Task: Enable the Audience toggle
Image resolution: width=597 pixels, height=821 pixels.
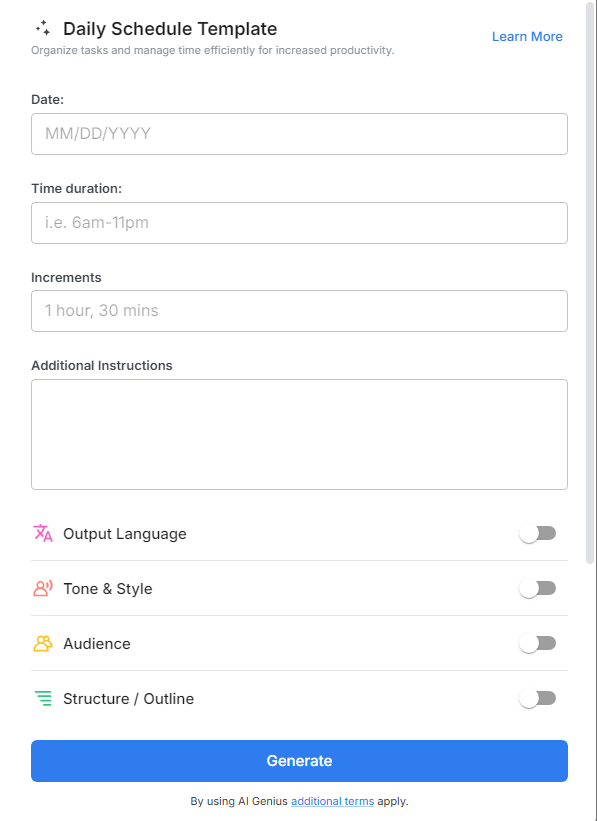Action: coord(537,643)
